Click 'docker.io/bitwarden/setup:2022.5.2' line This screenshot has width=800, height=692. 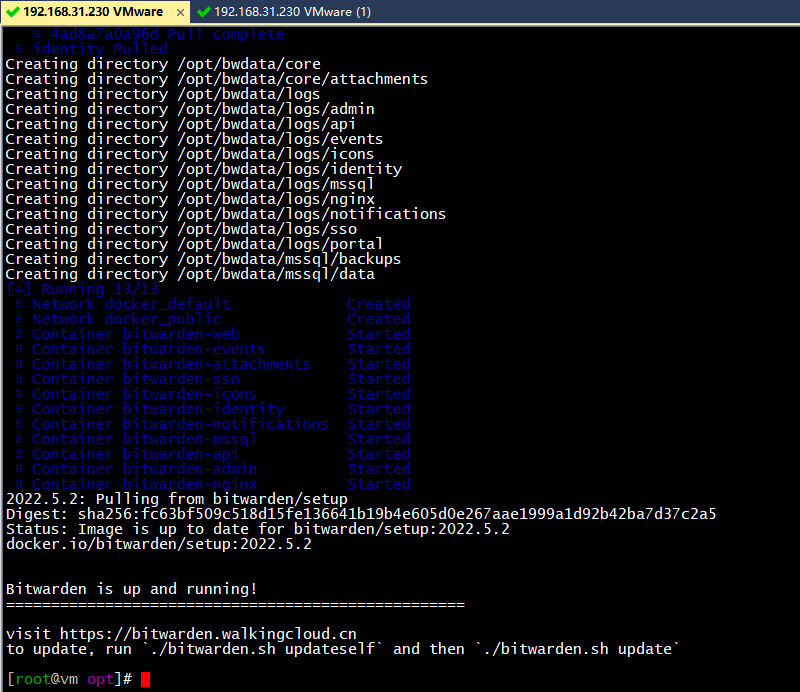pos(159,544)
